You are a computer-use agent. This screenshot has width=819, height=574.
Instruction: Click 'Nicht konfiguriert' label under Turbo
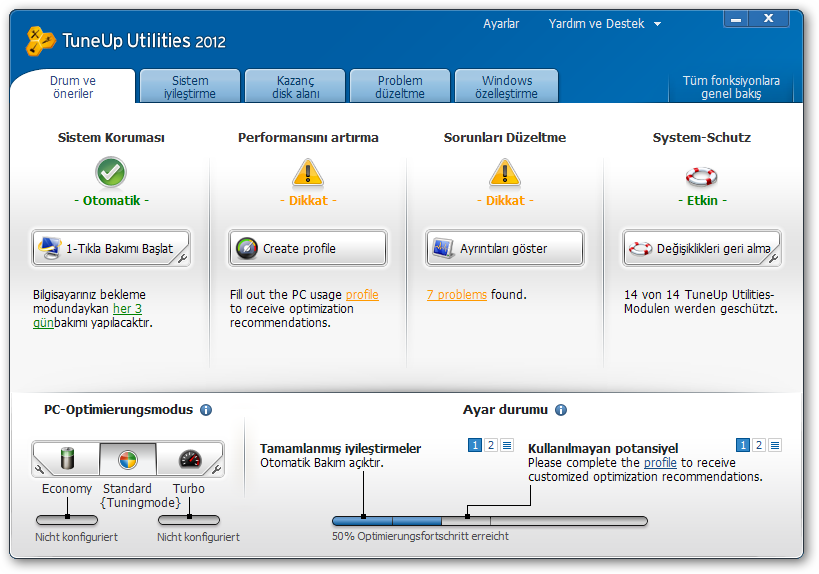tap(198, 537)
